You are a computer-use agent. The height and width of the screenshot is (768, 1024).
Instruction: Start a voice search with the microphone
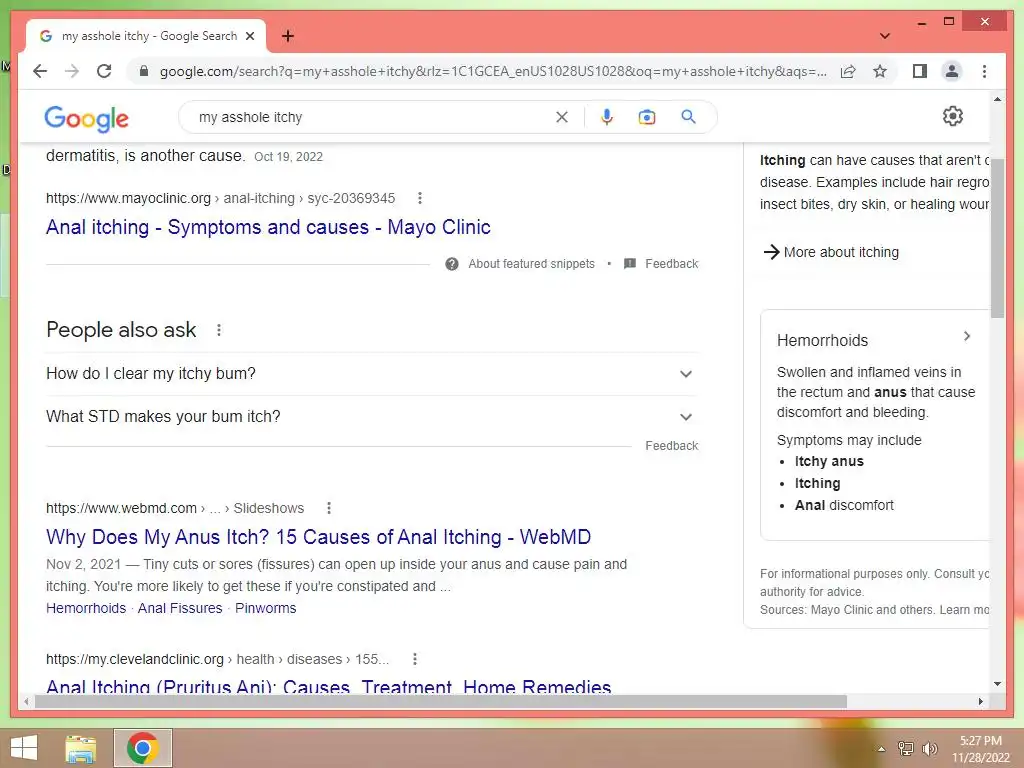point(607,117)
